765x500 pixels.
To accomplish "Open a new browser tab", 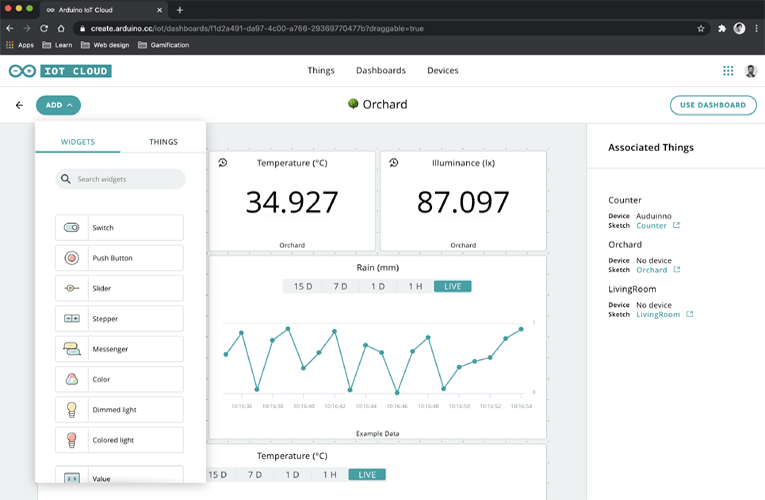I will [180, 10].
